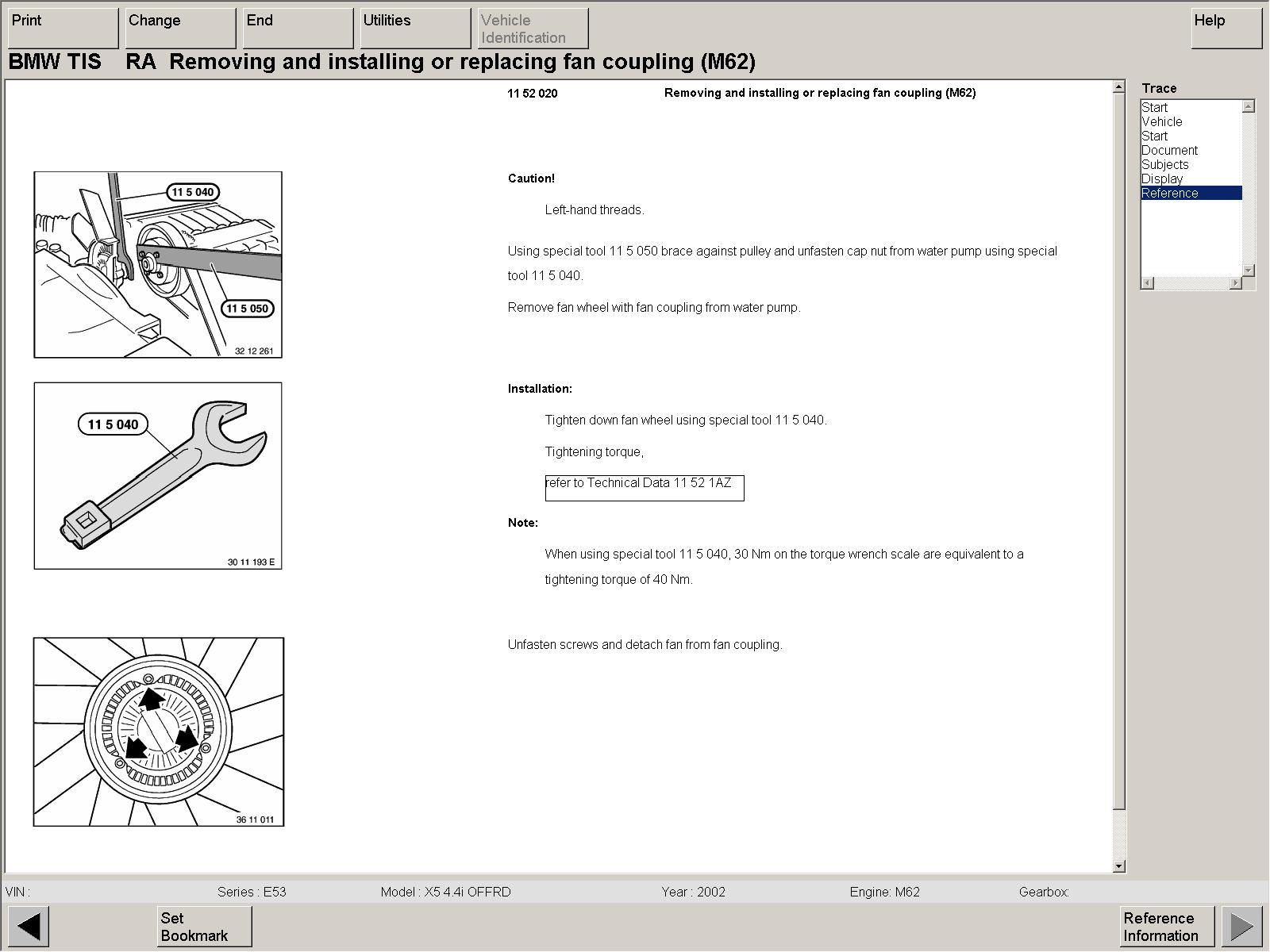Click Trace list scroll down arrow
This screenshot has width=1270, height=952.
point(1249,270)
